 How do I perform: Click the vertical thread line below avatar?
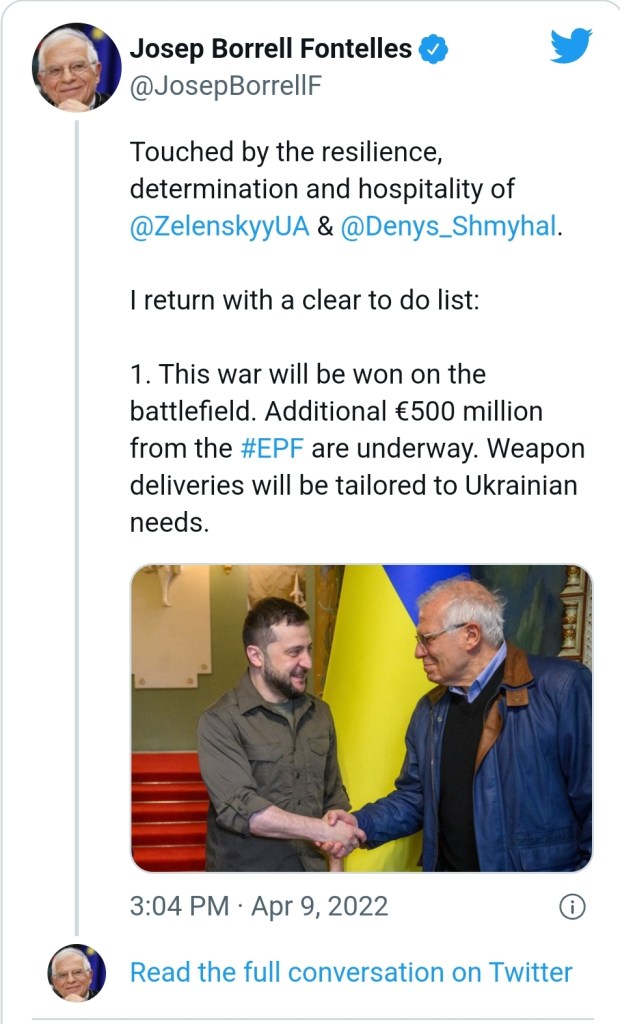coord(77,500)
